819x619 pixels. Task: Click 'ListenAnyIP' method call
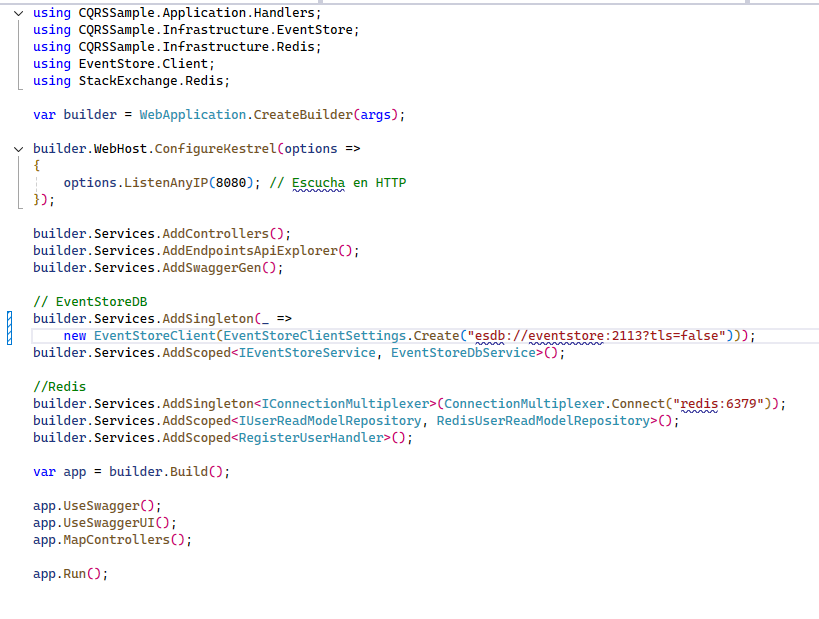pos(166,183)
